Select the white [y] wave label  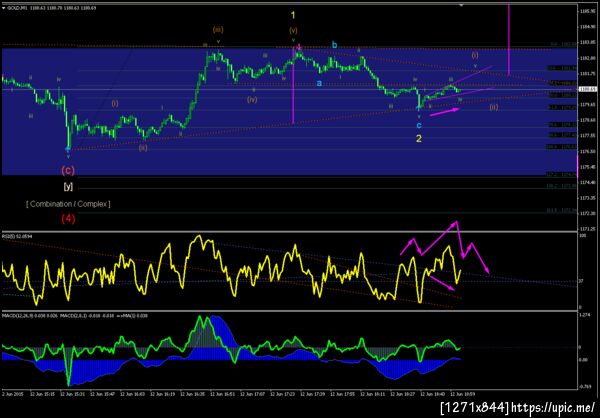pos(68,187)
